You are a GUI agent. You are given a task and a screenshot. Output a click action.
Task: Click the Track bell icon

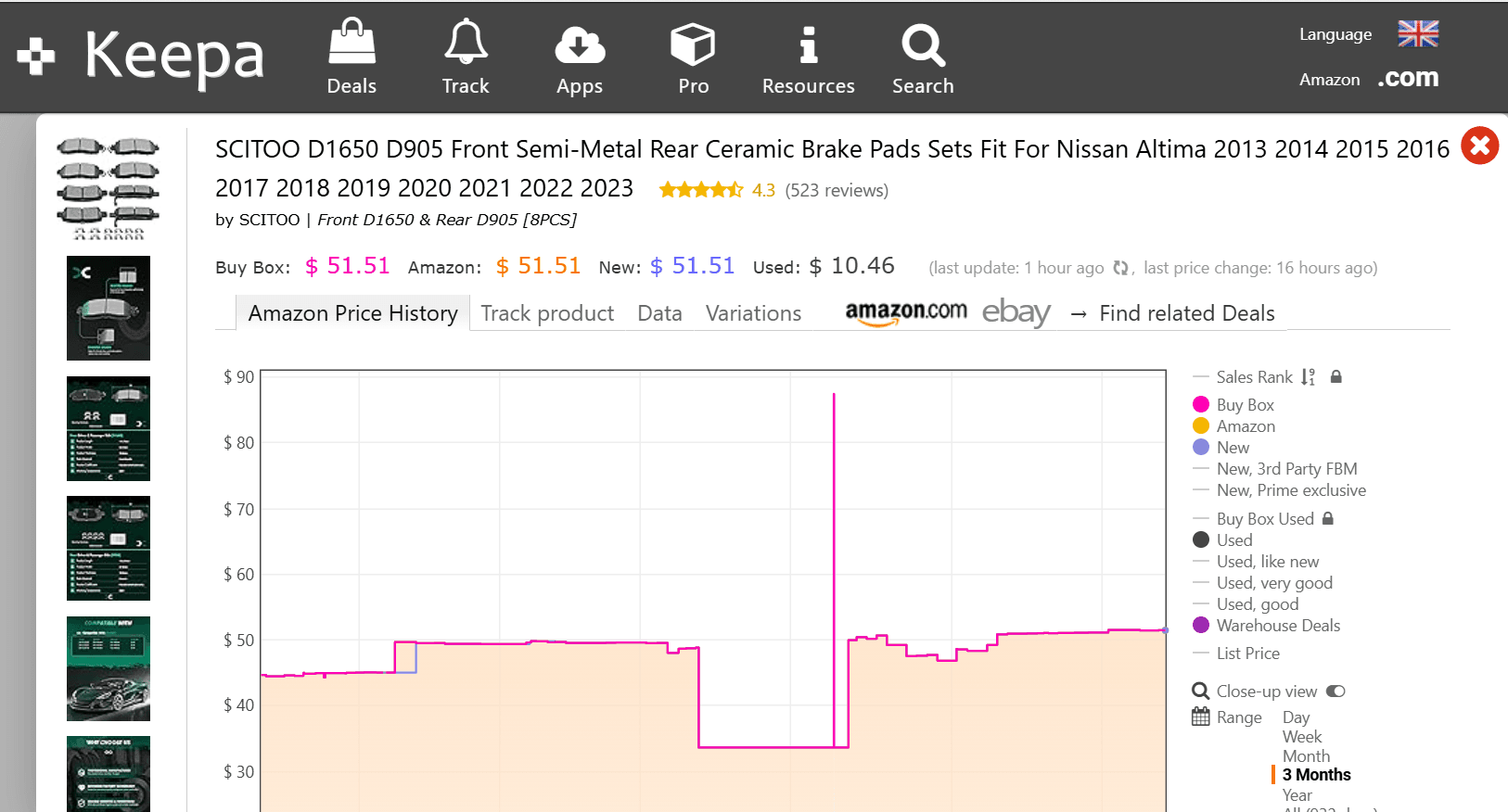pos(466,44)
